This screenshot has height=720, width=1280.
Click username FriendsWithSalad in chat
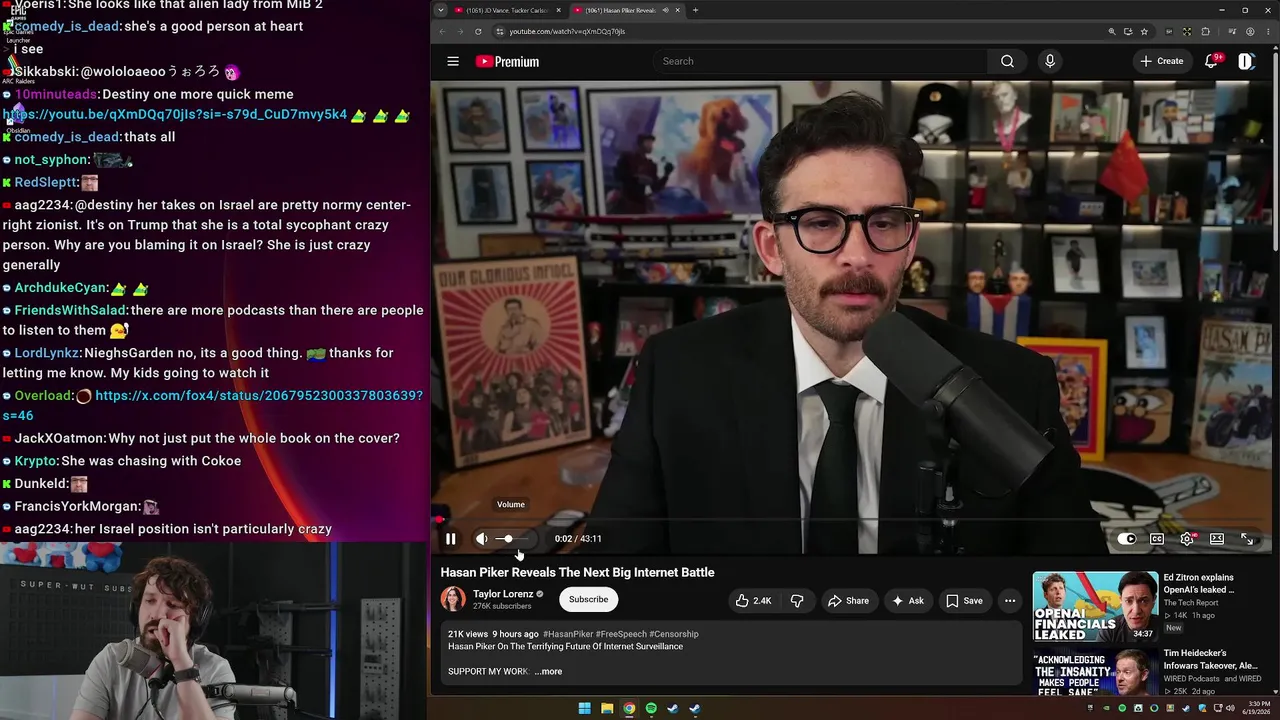point(70,310)
